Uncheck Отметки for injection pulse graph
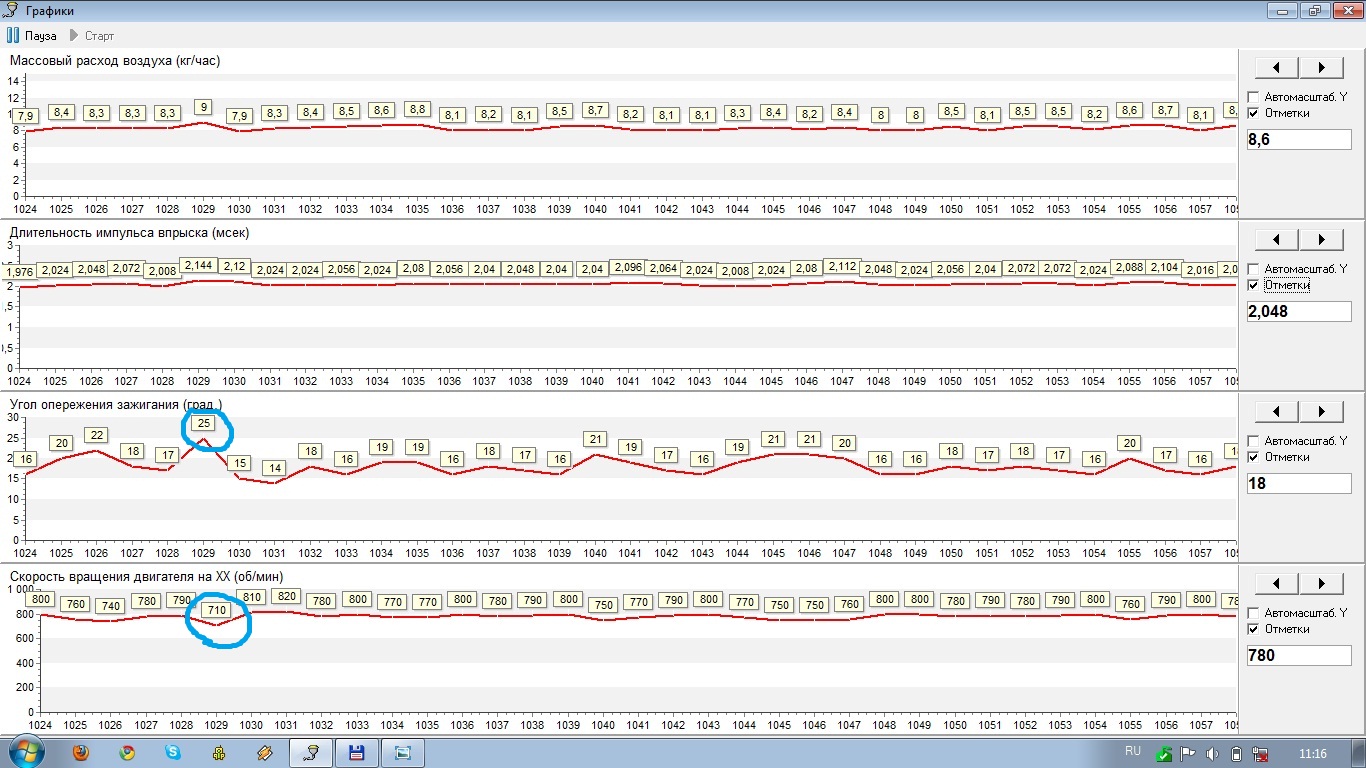This screenshot has width=1366, height=768. (1253, 285)
